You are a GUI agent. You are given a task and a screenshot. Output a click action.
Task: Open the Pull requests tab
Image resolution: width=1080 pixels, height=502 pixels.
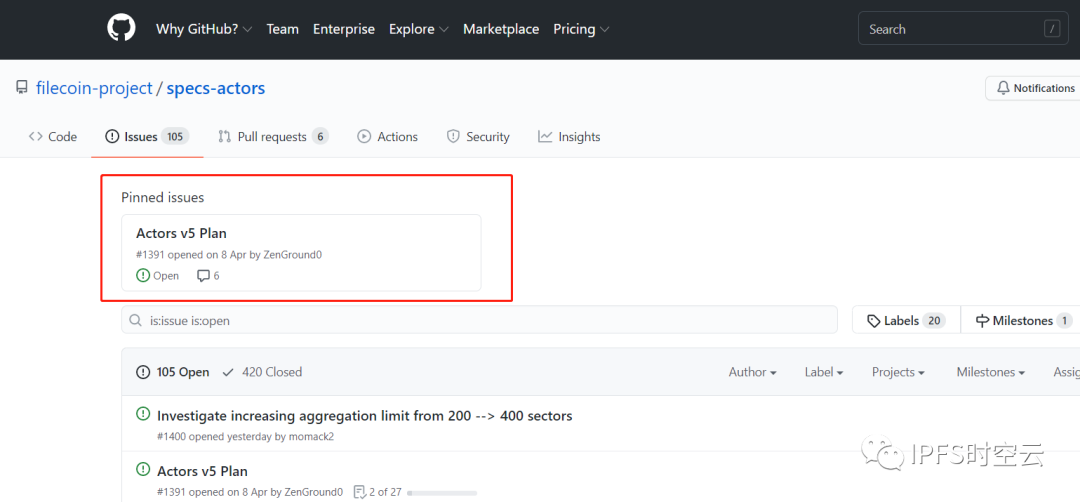273,136
